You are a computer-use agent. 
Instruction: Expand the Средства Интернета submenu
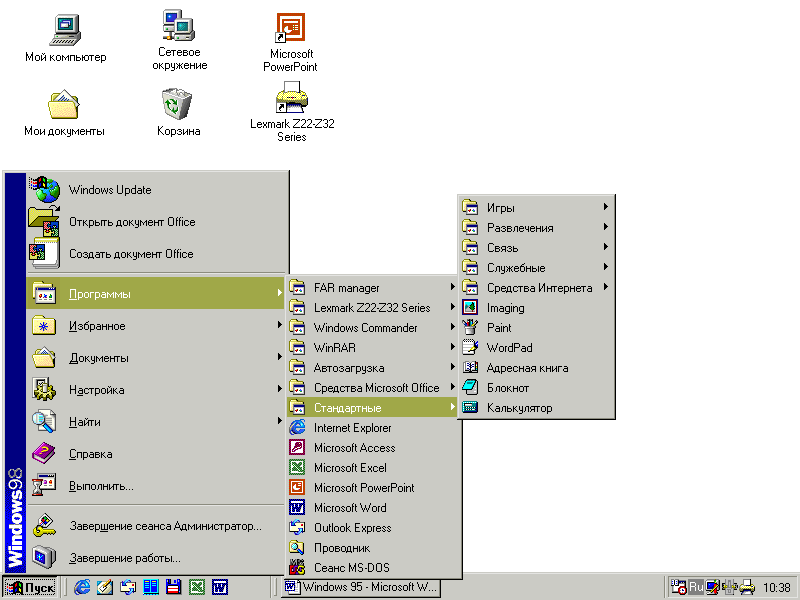coord(536,288)
